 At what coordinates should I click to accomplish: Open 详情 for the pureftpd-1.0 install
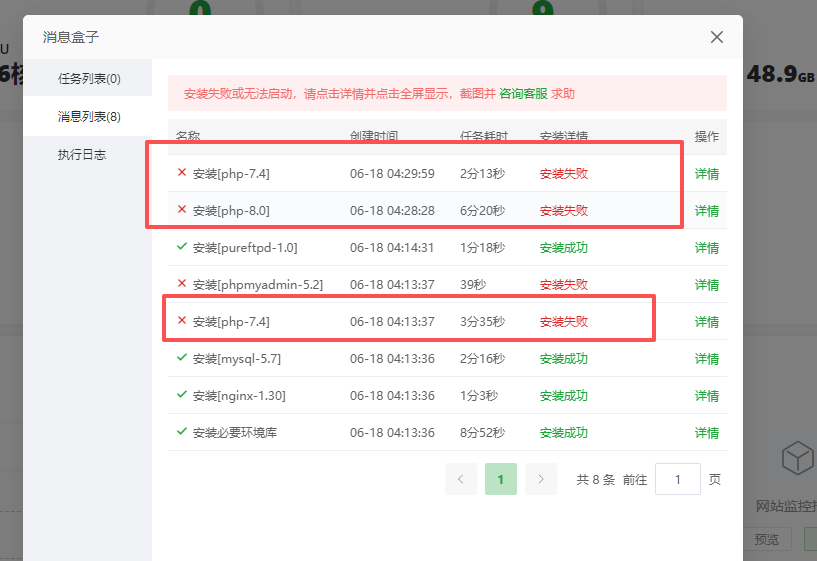(x=707, y=248)
